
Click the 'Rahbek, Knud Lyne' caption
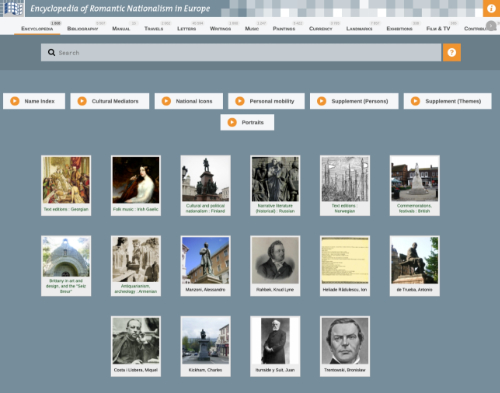[275, 290]
